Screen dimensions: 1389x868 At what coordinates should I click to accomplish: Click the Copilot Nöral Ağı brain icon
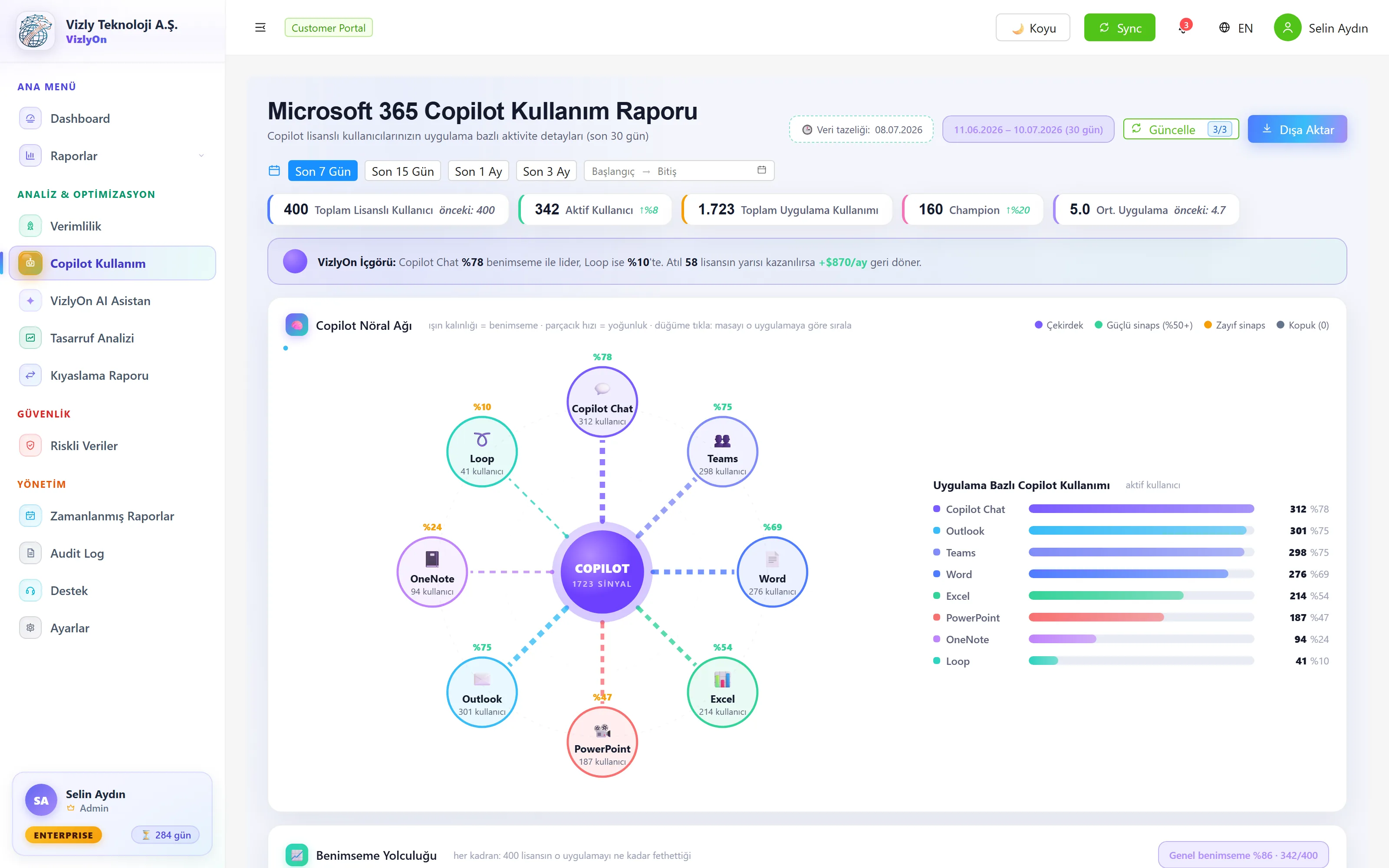297,325
